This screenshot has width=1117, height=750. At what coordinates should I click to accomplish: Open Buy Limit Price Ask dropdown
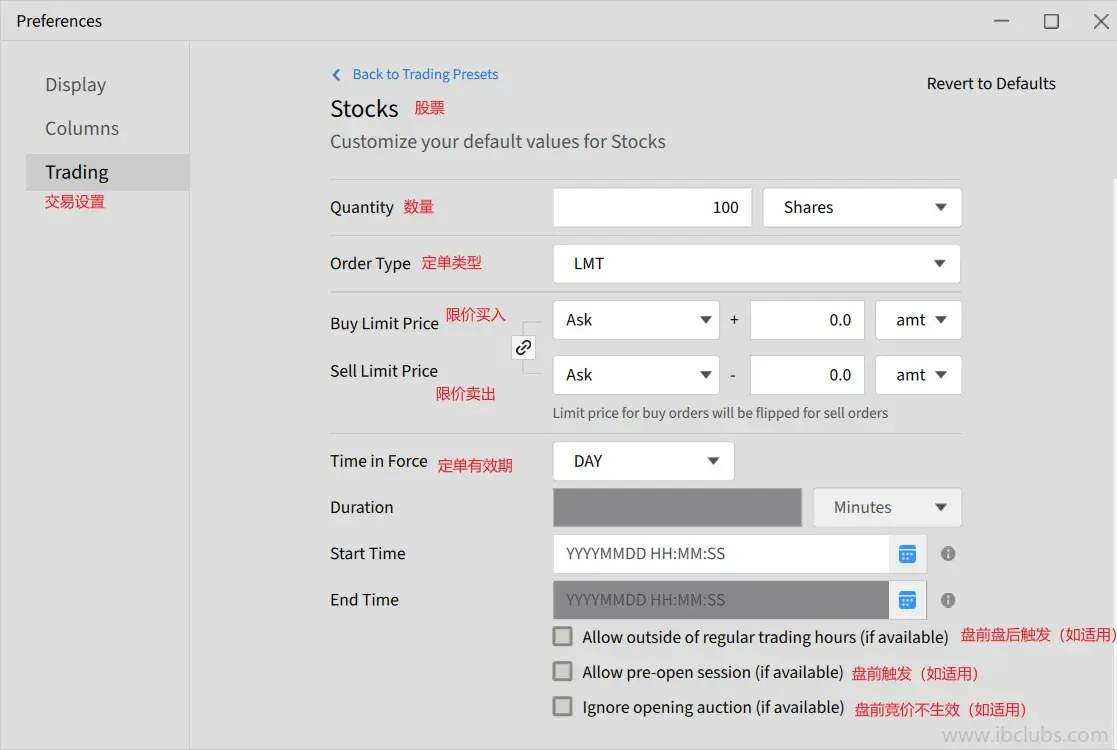click(635, 320)
